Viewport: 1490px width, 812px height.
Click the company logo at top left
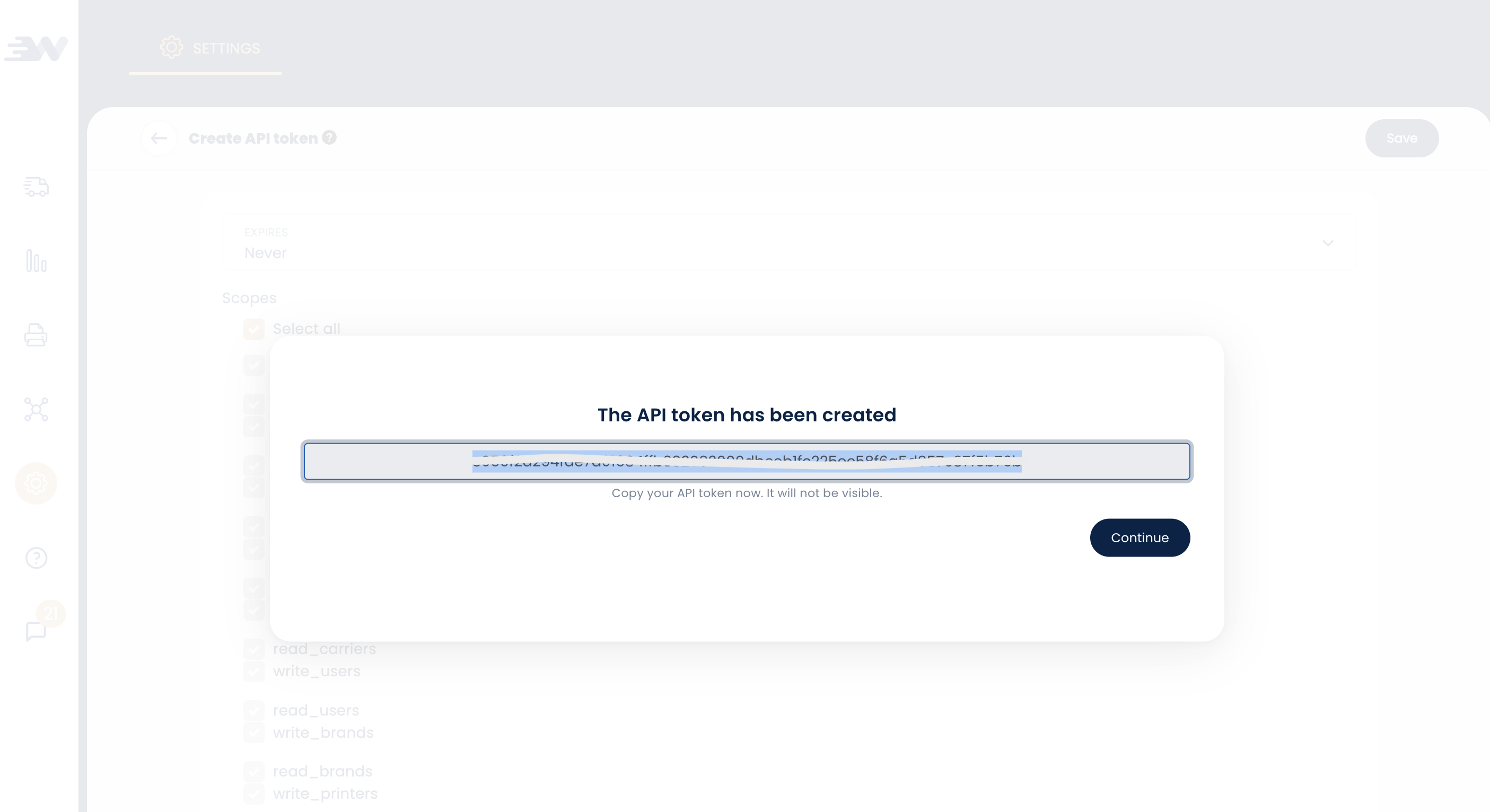[x=37, y=49]
